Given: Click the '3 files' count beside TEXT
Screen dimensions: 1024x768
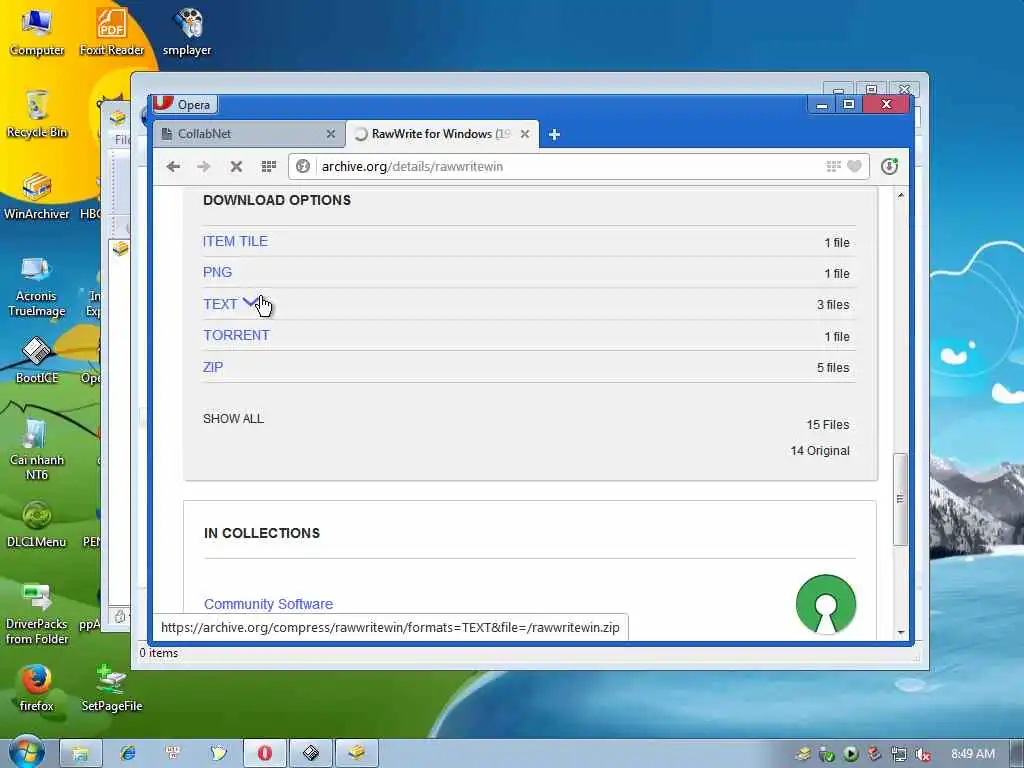Looking at the screenshot, I should [x=833, y=305].
